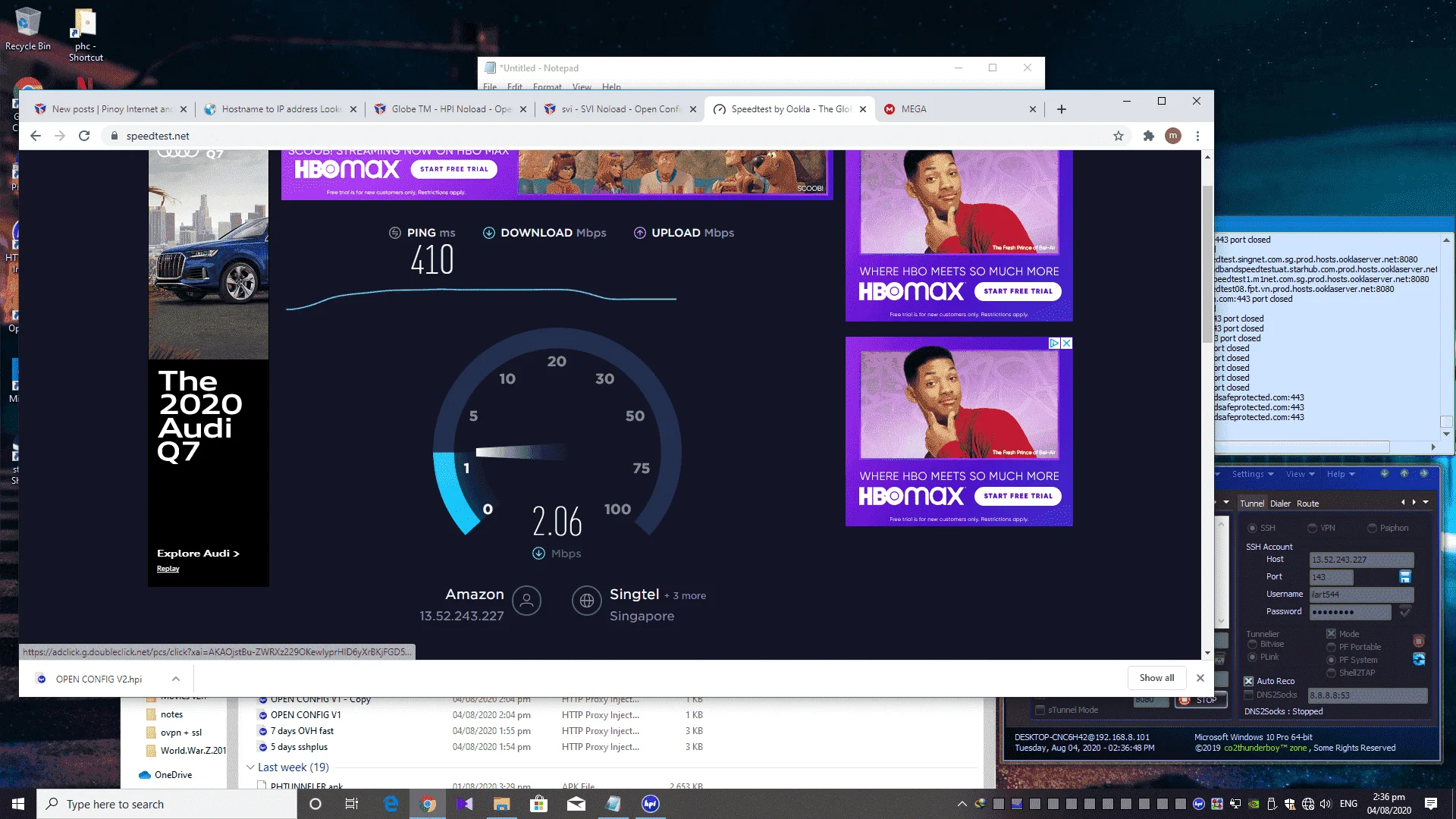Click the Amazon user account icon
1456x819 pixels.
pos(526,601)
